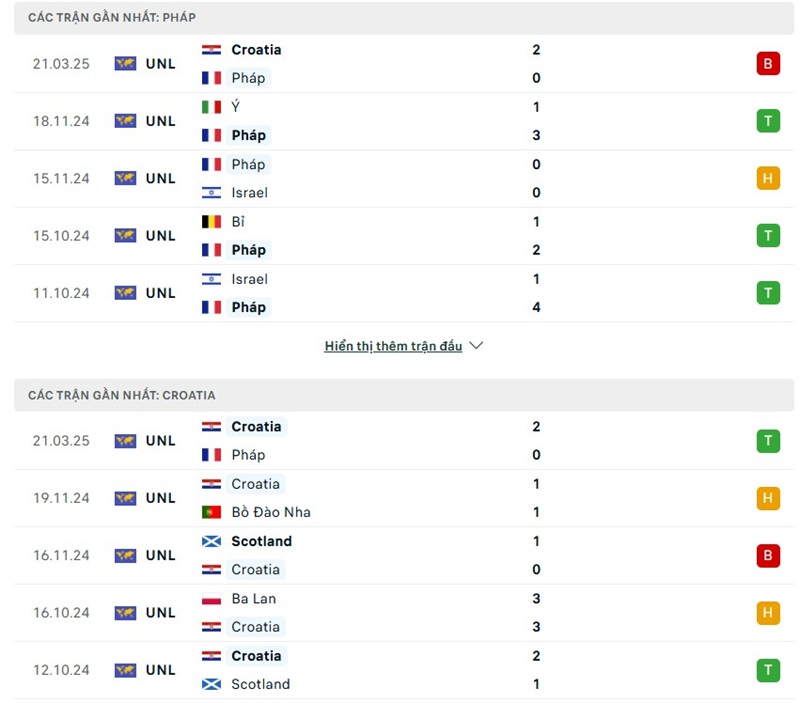800x703 pixels.
Task: Click Belgium flag icon next to Bỉ
Action: pos(211,222)
